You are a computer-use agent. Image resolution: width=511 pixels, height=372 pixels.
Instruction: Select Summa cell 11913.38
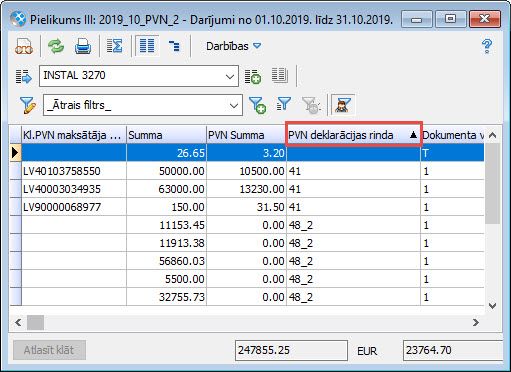pyautogui.click(x=166, y=243)
